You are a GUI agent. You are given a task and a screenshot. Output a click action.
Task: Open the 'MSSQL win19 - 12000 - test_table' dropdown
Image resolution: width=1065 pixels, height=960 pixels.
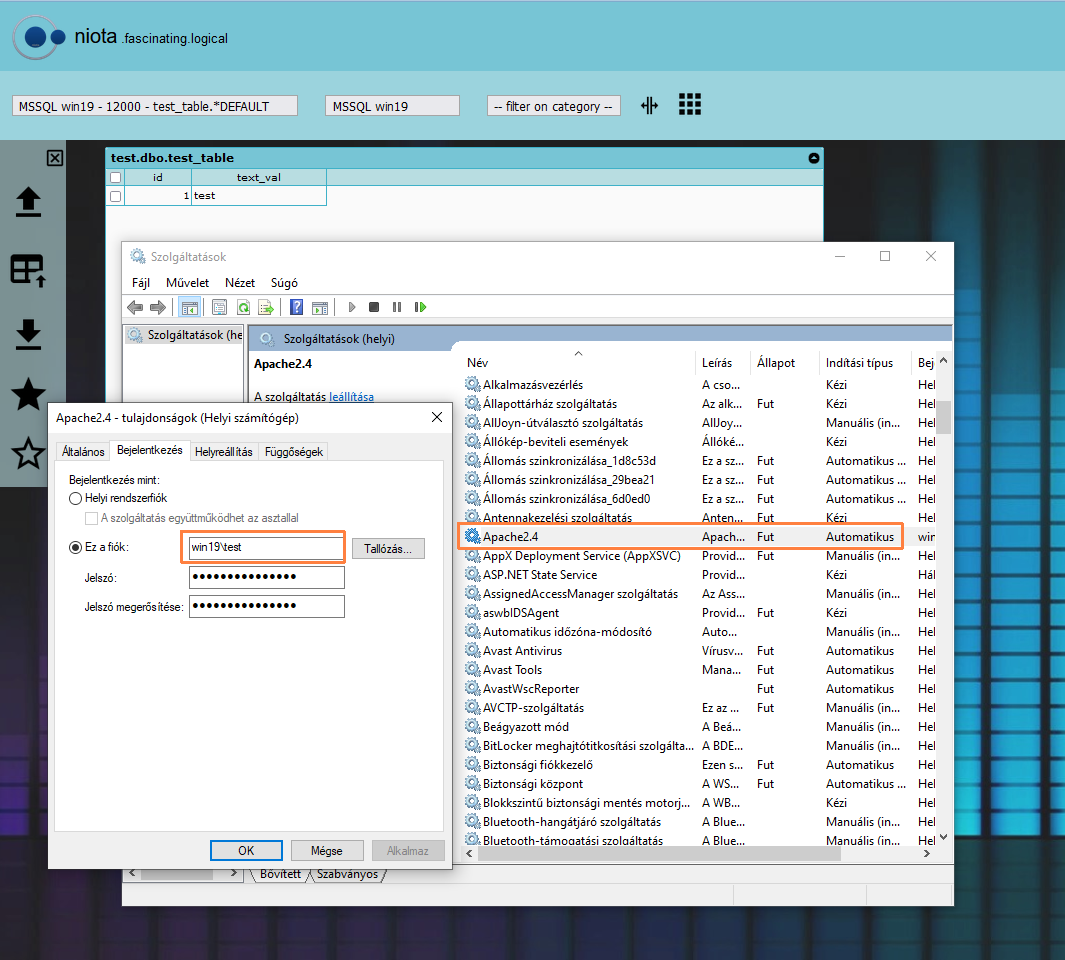155,106
